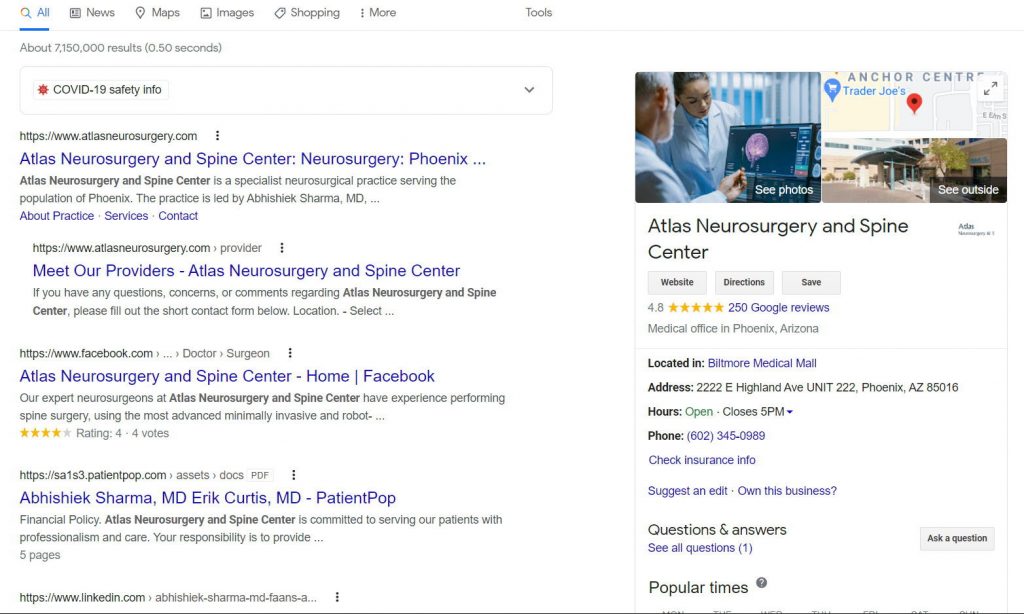This screenshot has width=1024, height=614.
Task: Switch to the Images tab
Action: [x=227, y=12]
